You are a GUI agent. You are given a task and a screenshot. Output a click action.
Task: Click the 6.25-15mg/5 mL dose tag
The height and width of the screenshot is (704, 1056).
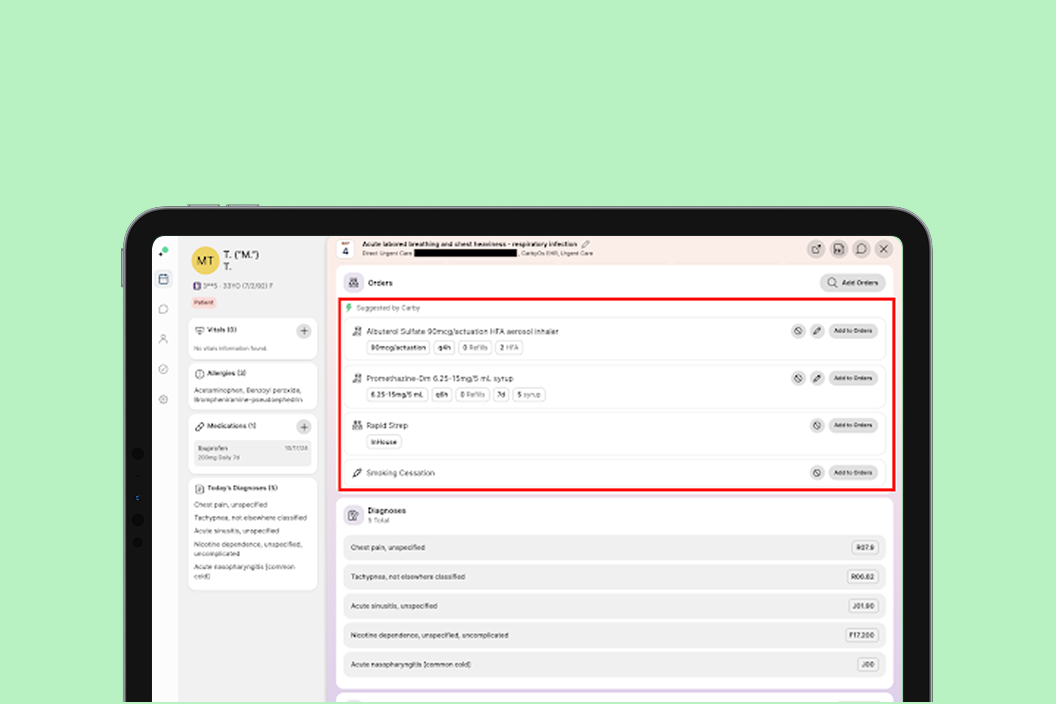[397, 395]
